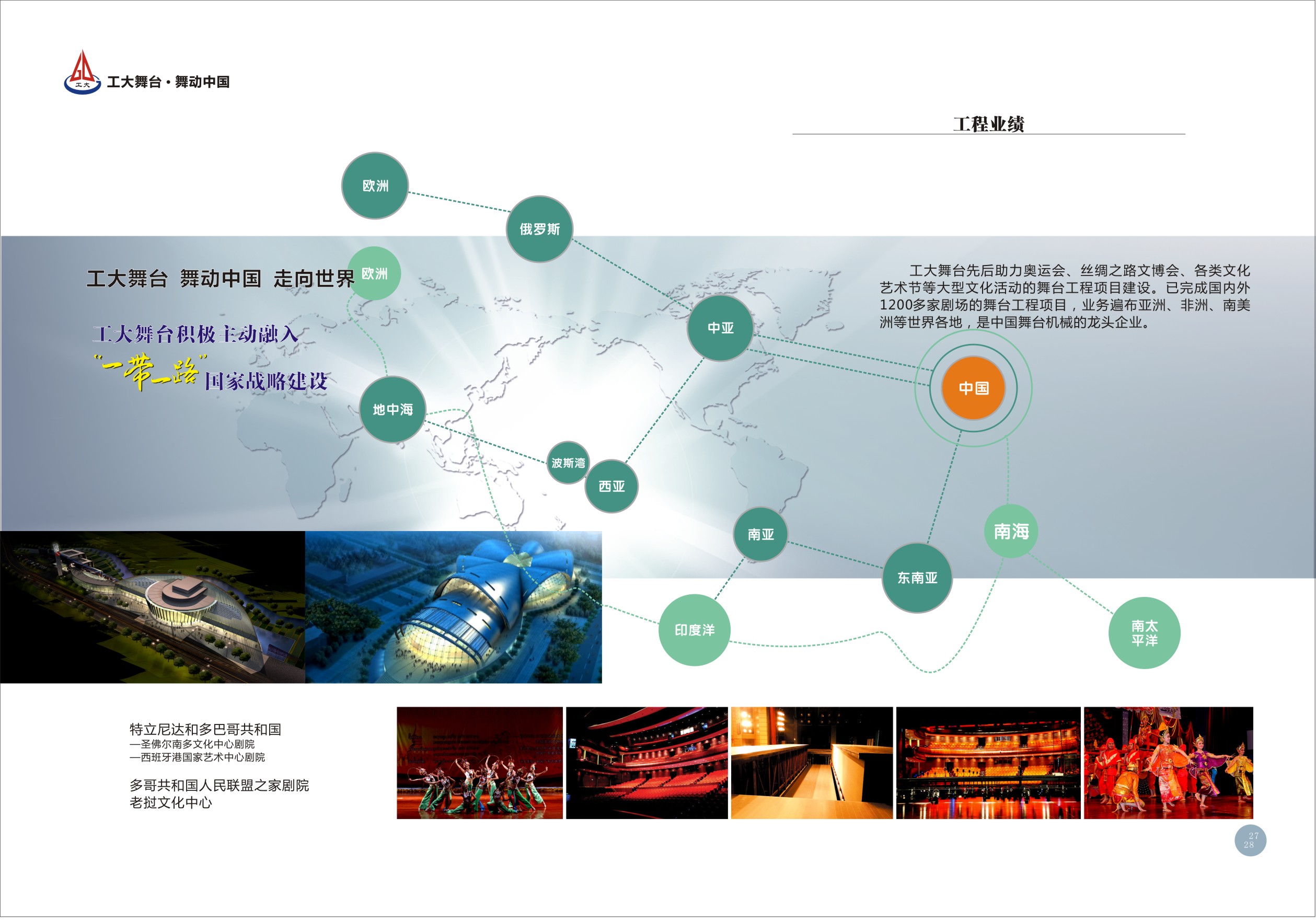Viewport: 1316px width, 921px height.
Task: Select the 俄罗斯 circle node
Action: 539,229
